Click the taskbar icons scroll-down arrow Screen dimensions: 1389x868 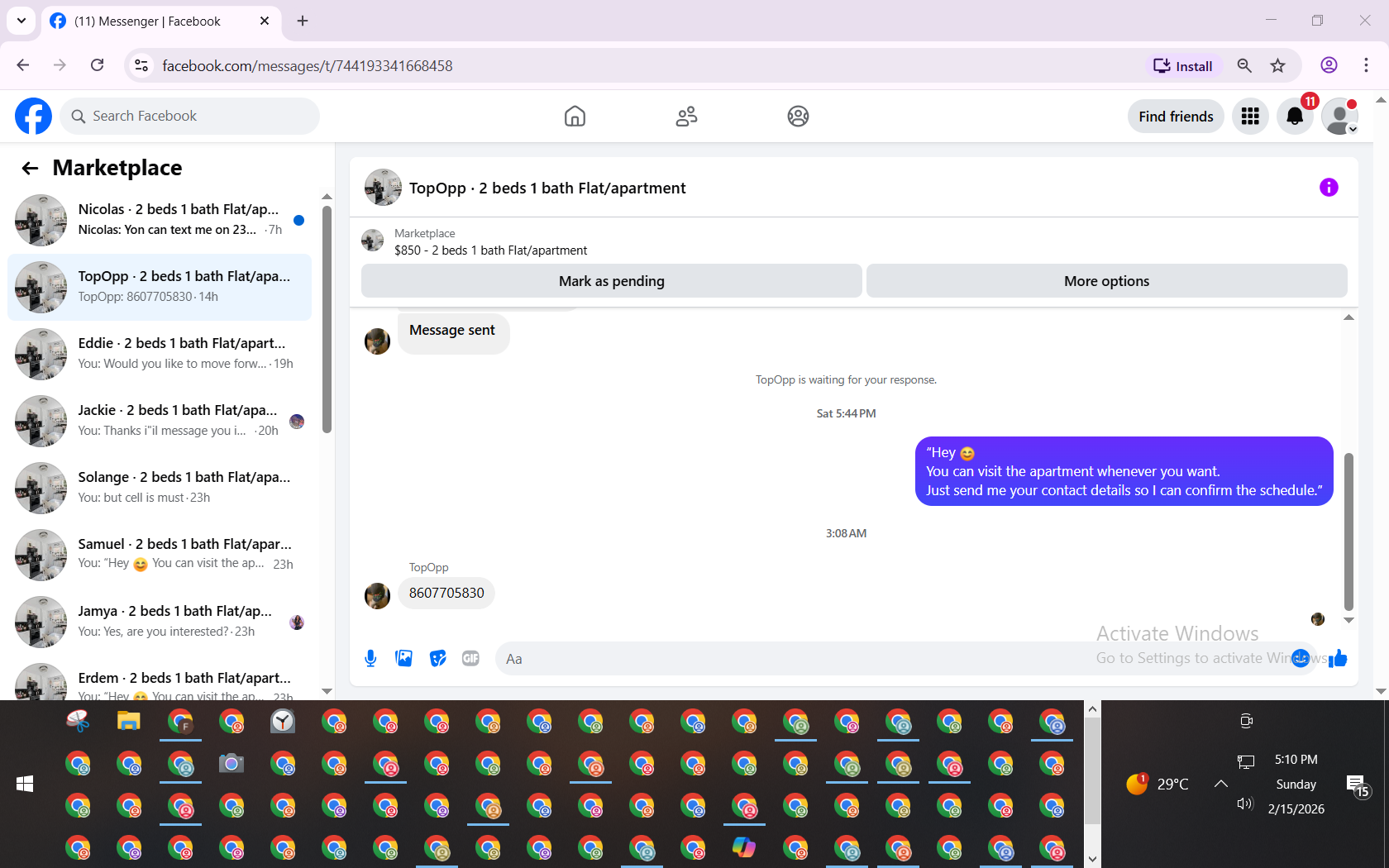click(1092, 859)
